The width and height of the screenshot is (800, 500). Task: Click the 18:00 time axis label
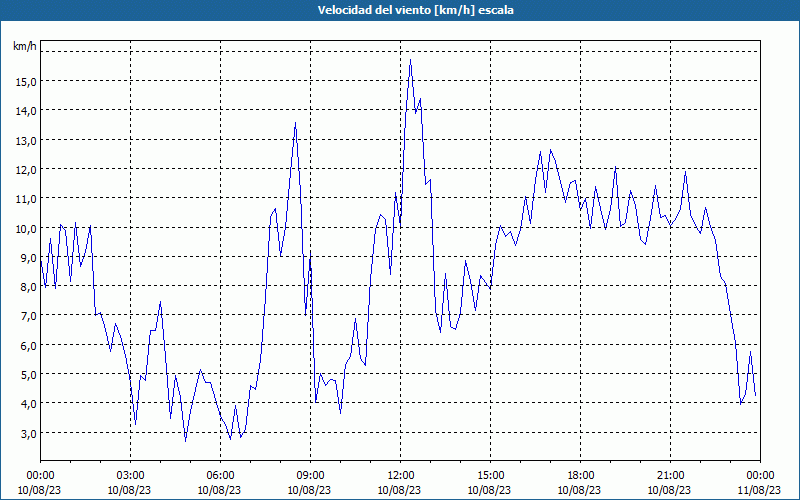581,476
